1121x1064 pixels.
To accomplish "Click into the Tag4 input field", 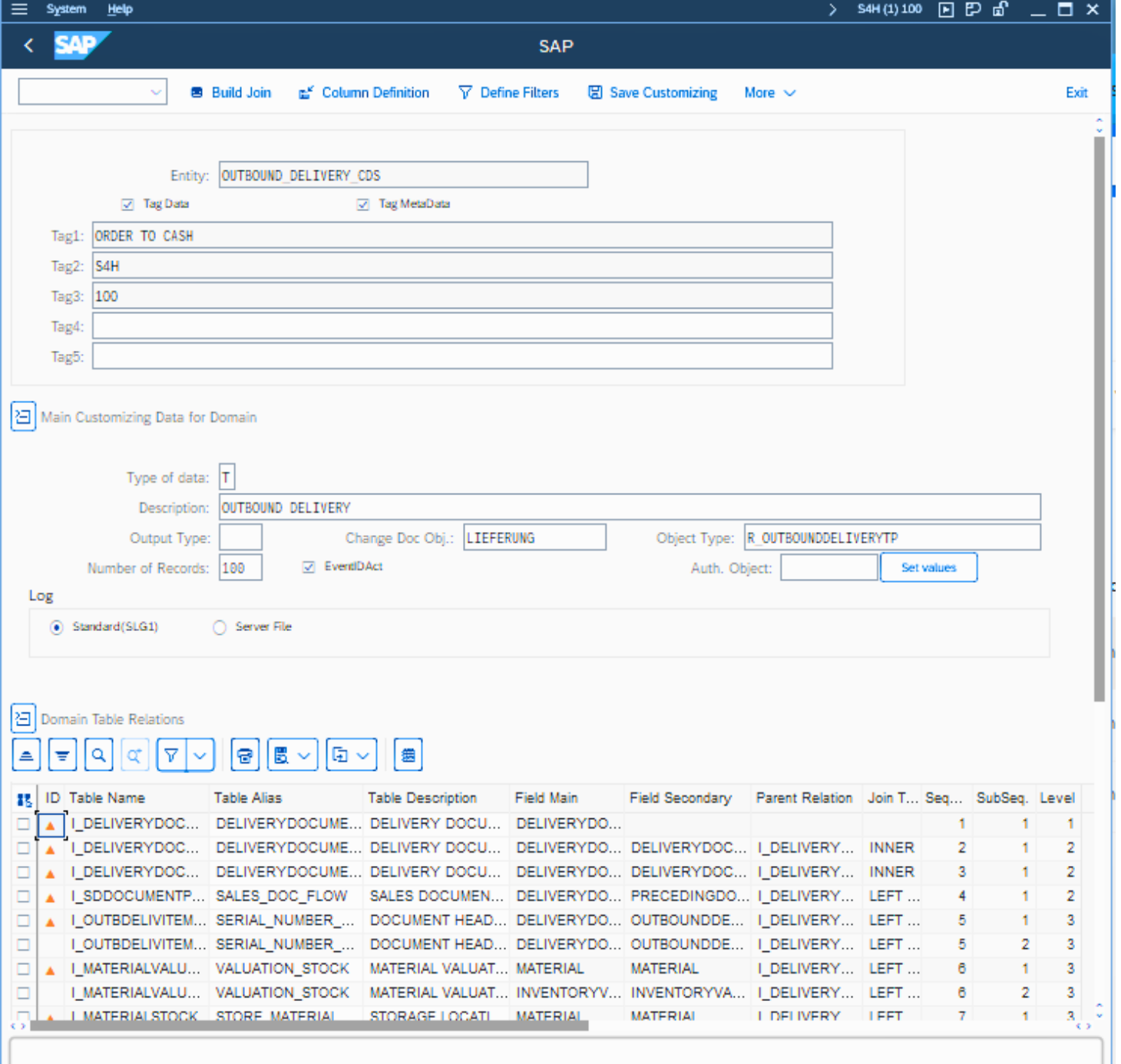I will coord(461,326).
